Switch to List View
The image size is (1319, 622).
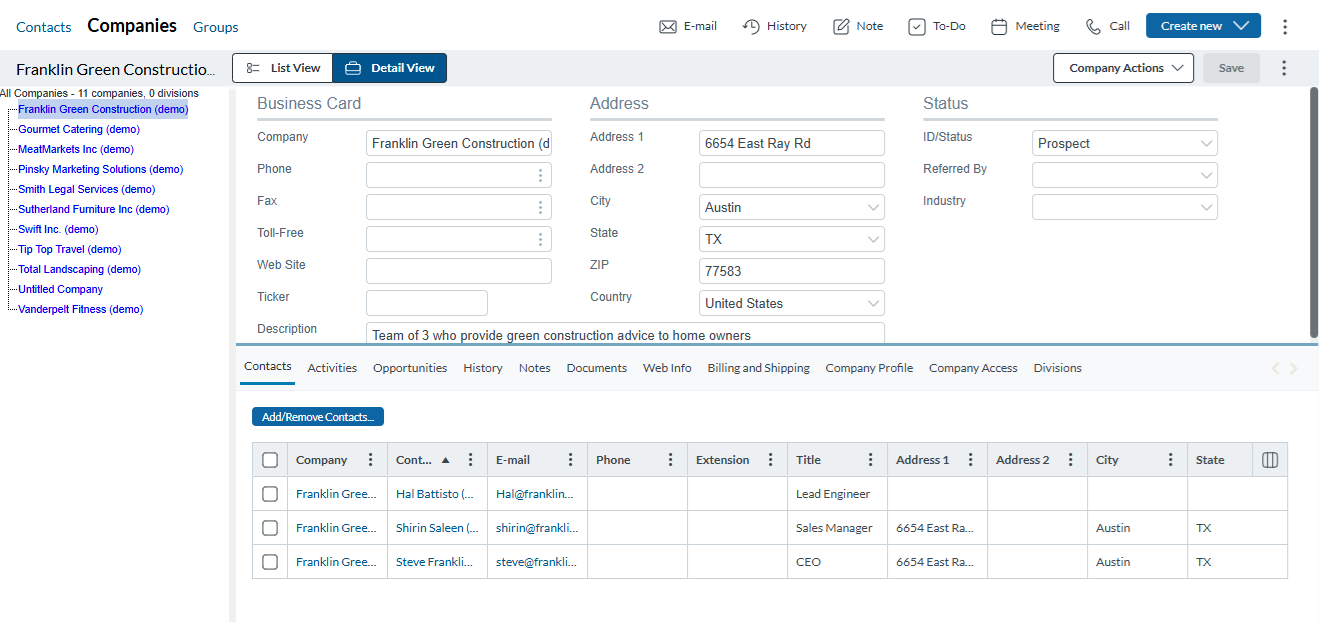pyautogui.click(x=283, y=68)
